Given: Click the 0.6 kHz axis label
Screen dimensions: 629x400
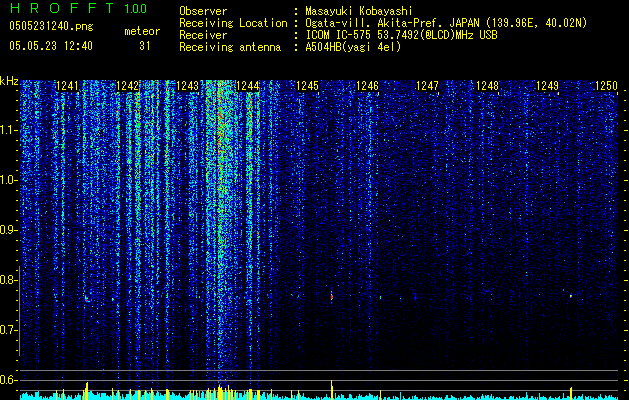Looking at the screenshot, I should [9, 380].
